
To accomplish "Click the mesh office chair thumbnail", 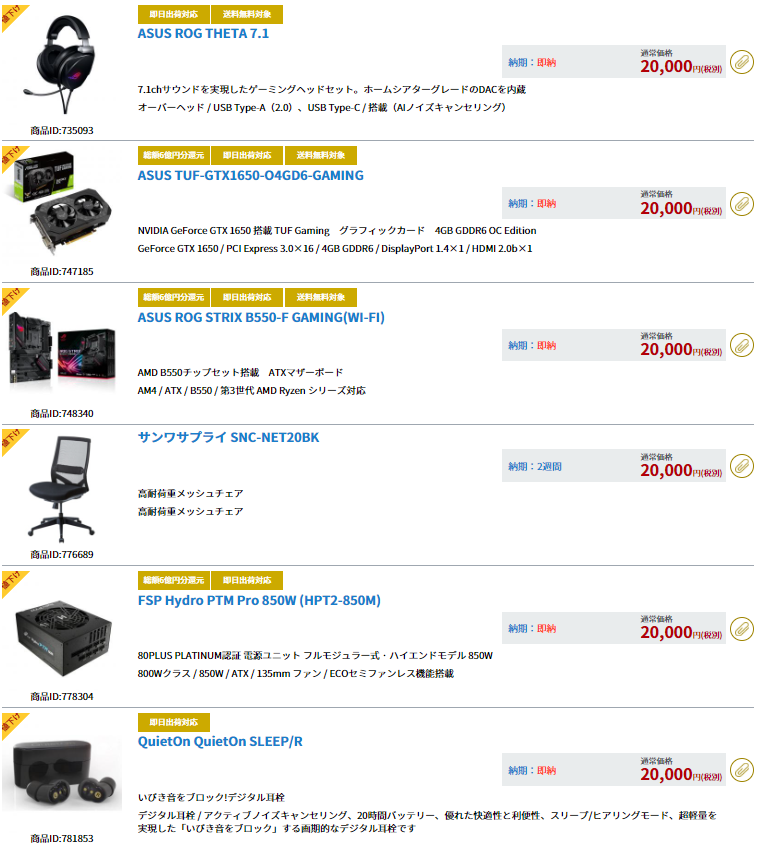I will tap(61, 488).
